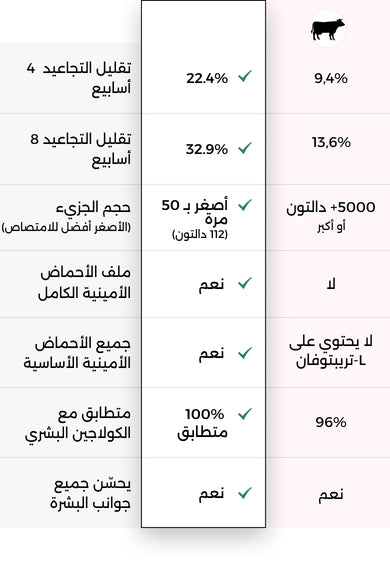Viewport: 390px width, 566px height.
Task: Select the 9,4% value in the cow column
Action: pos(331,78)
